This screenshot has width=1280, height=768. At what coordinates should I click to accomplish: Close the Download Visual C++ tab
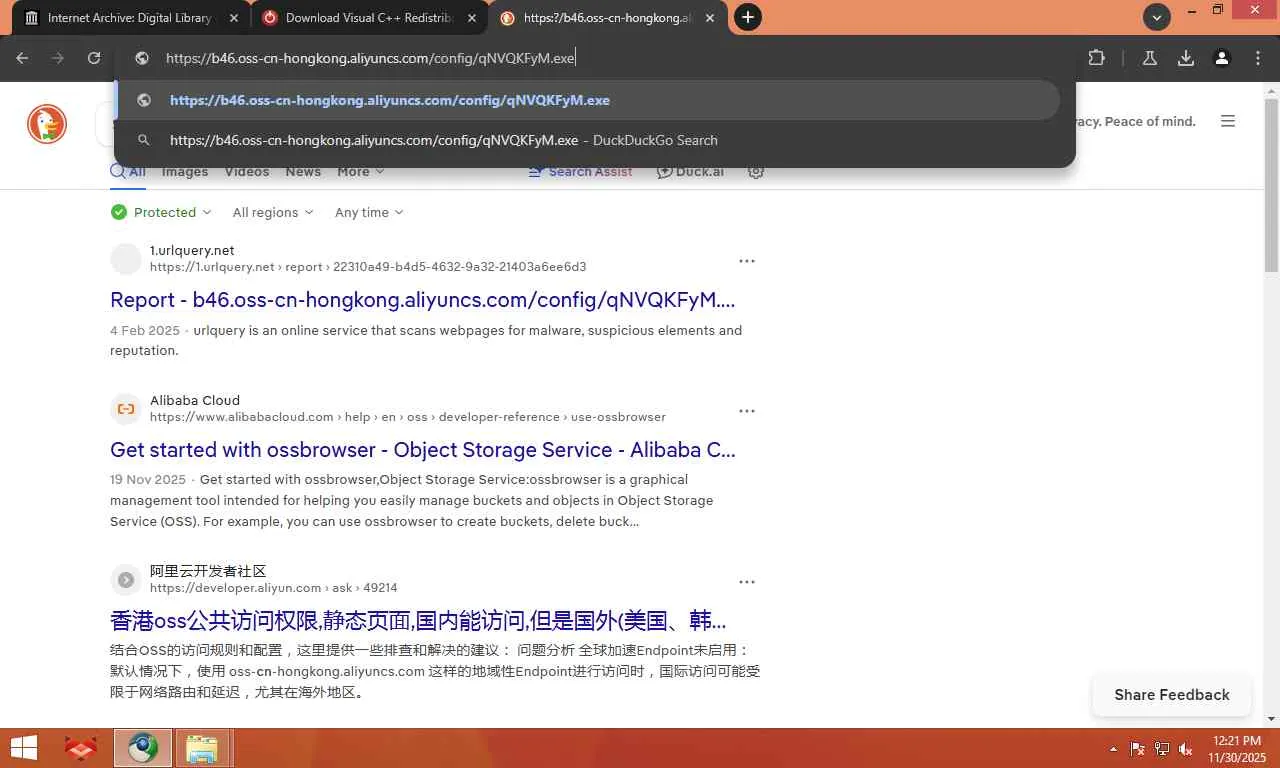(x=472, y=18)
